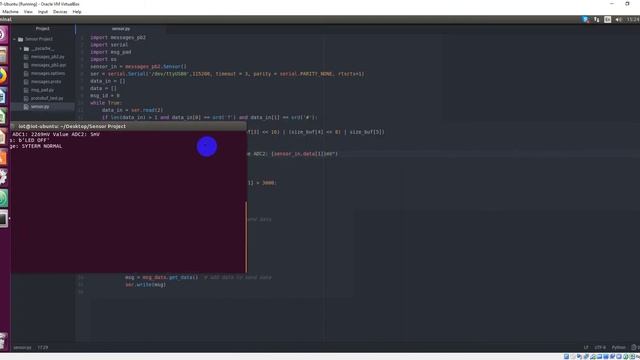640x360 pixels.
Task: Open messages_pb2.py in the tree
Action: click(x=47, y=57)
